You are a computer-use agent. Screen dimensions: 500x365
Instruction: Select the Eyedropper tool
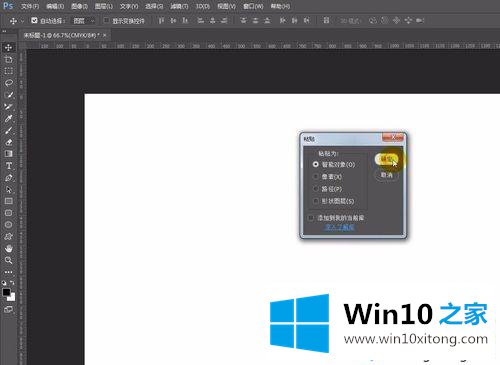pos(8,118)
